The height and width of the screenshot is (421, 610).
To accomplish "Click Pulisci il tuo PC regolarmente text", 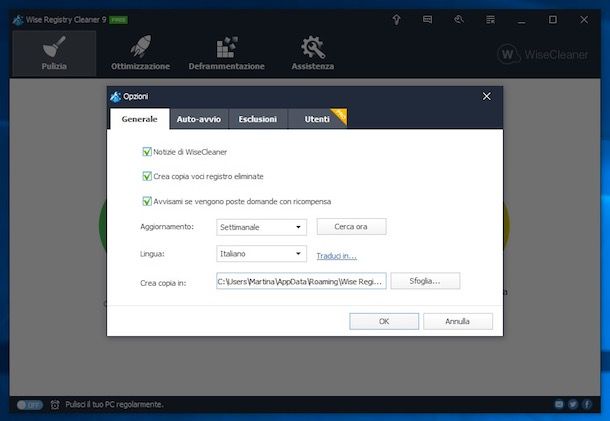I will (x=114, y=405).
